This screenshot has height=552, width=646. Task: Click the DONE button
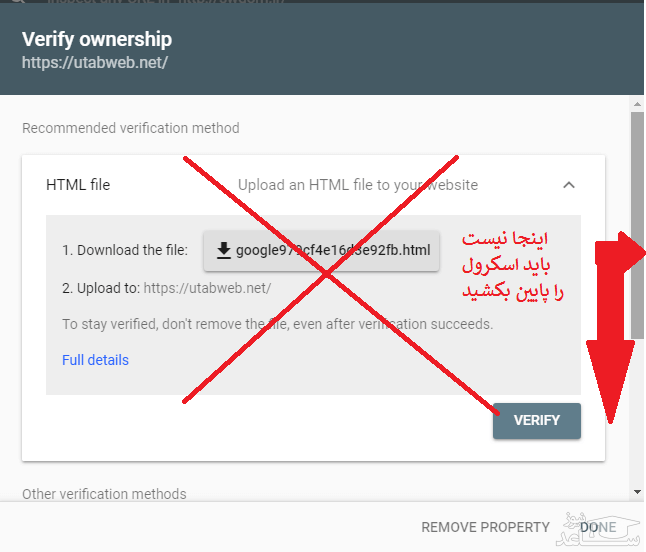point(598,527)
